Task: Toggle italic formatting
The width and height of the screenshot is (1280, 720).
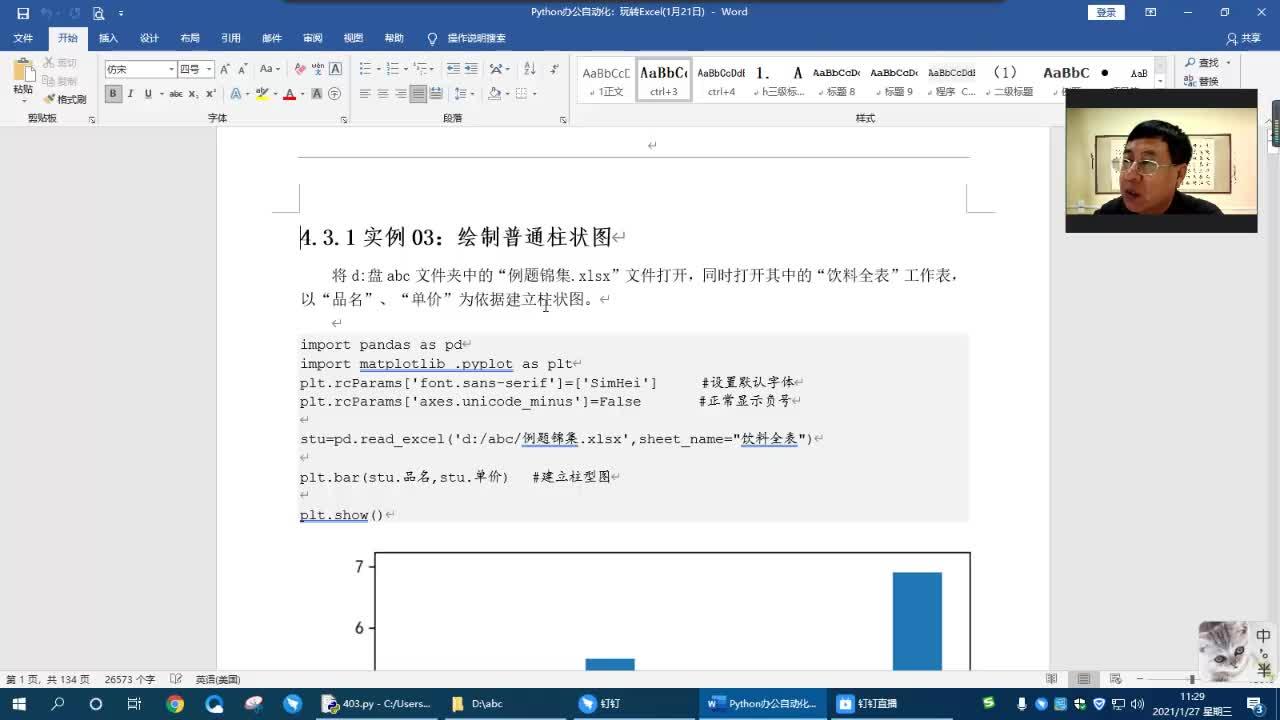Action: coord(130,94)
